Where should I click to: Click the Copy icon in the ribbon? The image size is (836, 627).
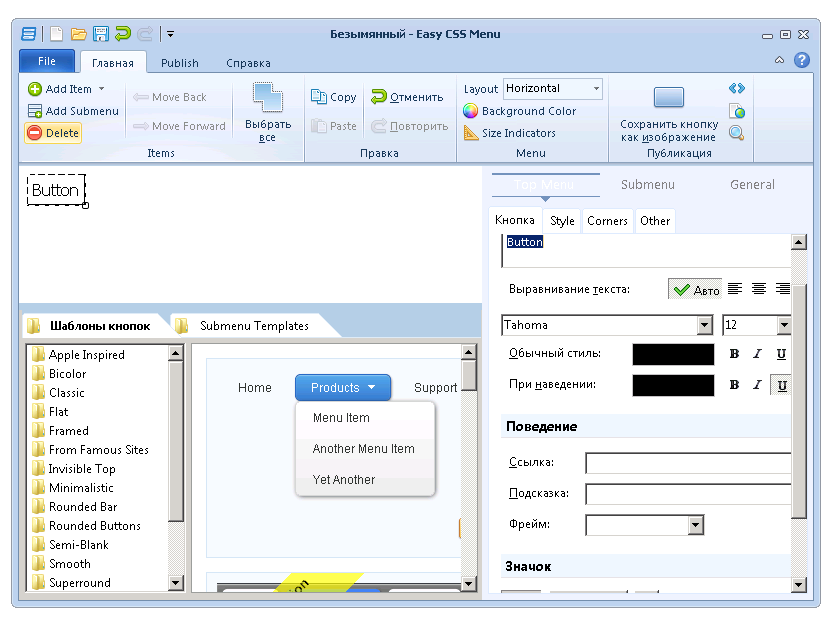coord(319,97)
